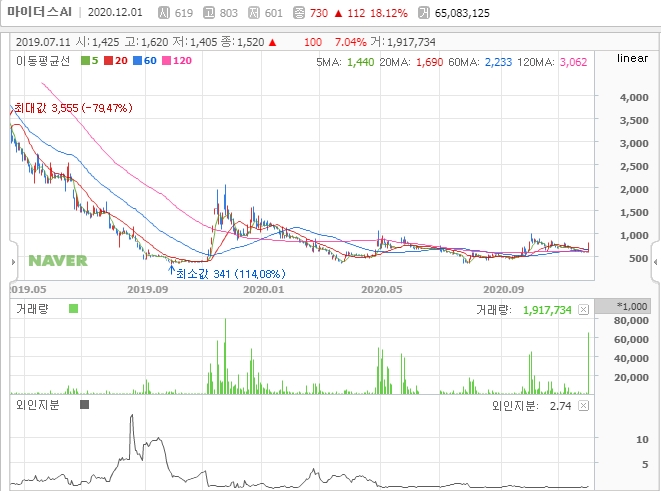
Task: Click the 5MA value 1,440
Action: [x=360, y=62]
